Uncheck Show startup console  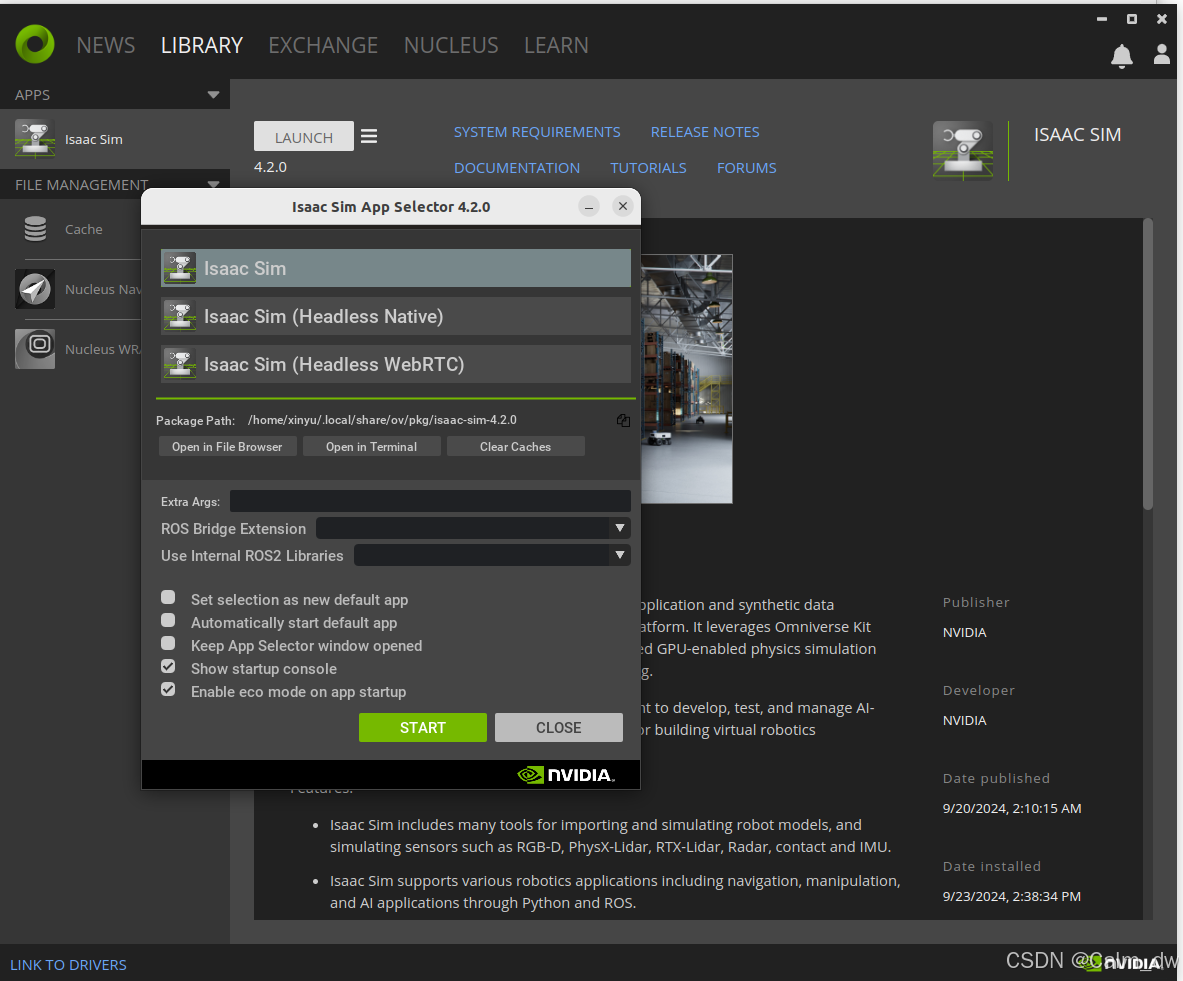[x=168, y=666]
